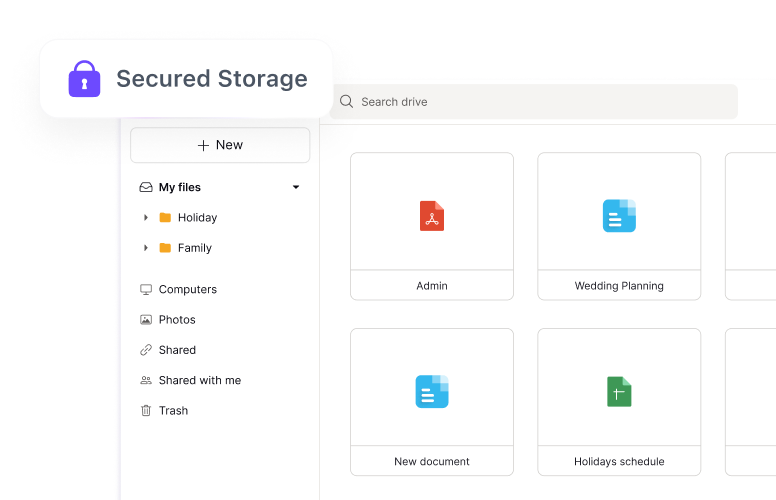
Task: Select the Admin file card thumbnail
Action: 432,212
